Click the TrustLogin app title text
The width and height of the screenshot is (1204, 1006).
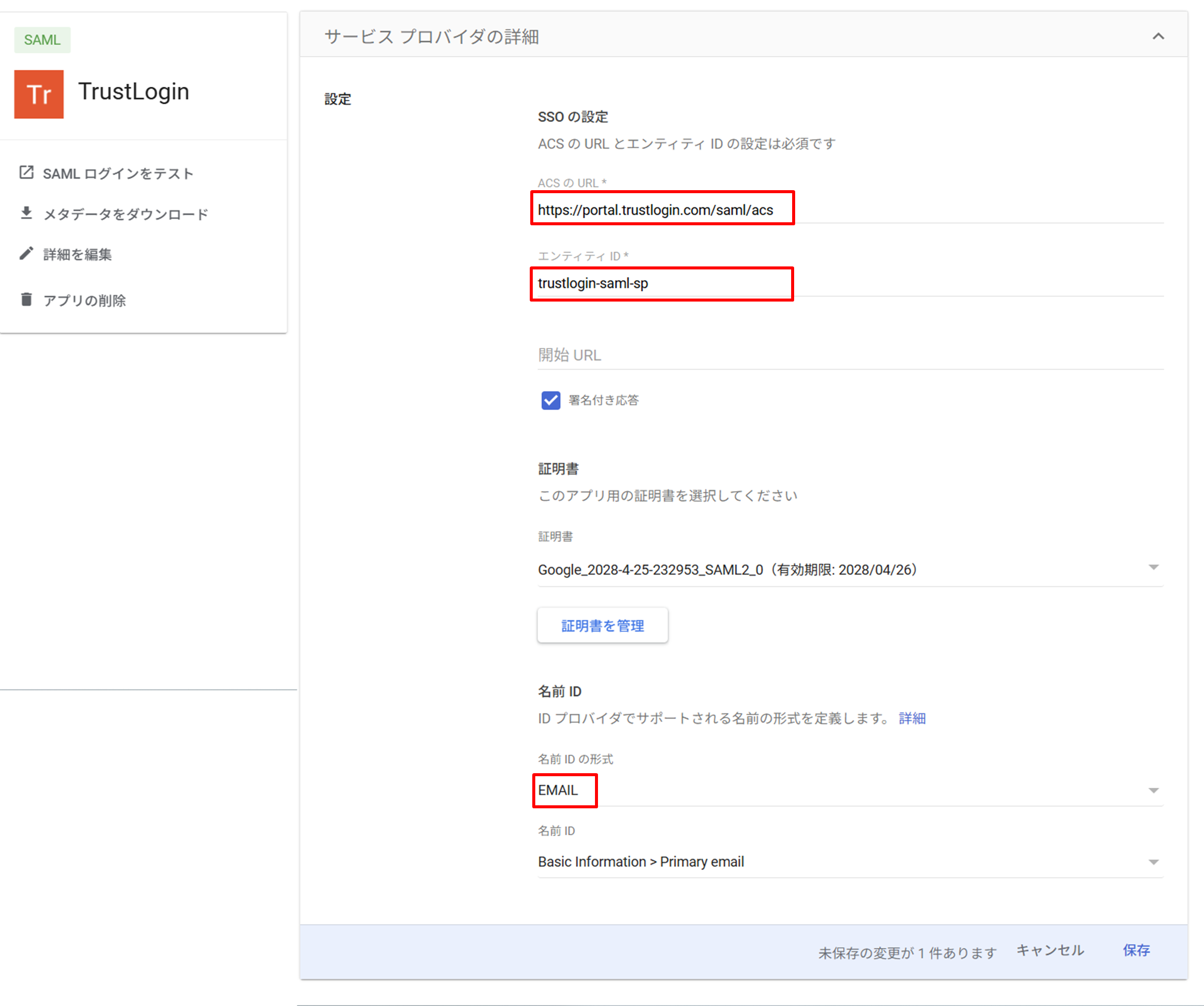coord(133,92)
